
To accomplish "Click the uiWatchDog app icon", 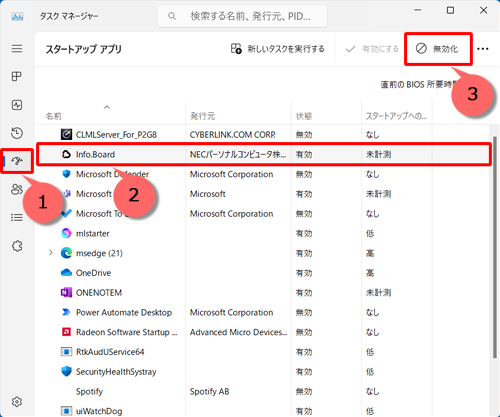I will tap(66, 411).
